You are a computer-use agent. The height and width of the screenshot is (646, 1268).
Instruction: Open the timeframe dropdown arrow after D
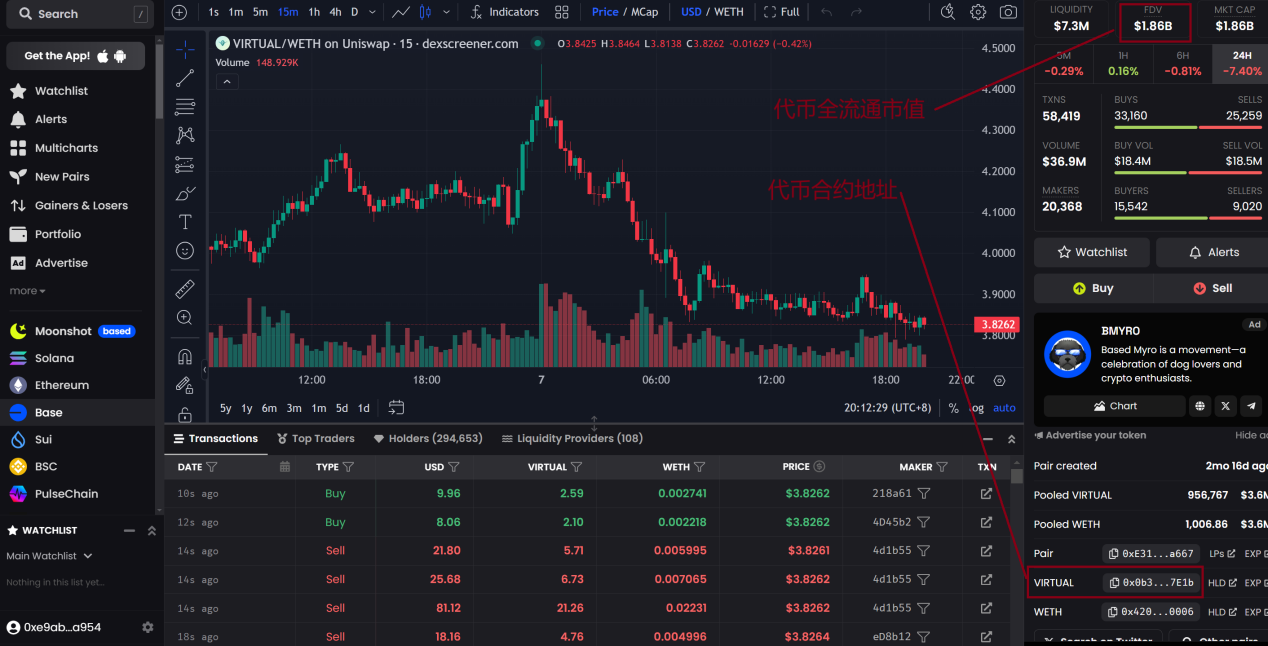[x=373, y=12]
